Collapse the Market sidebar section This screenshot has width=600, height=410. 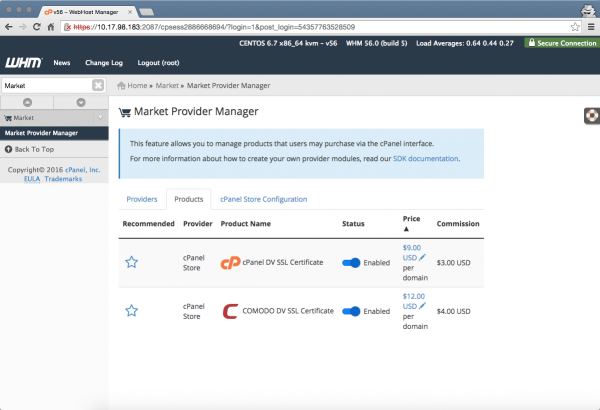[x=100, y=118]
